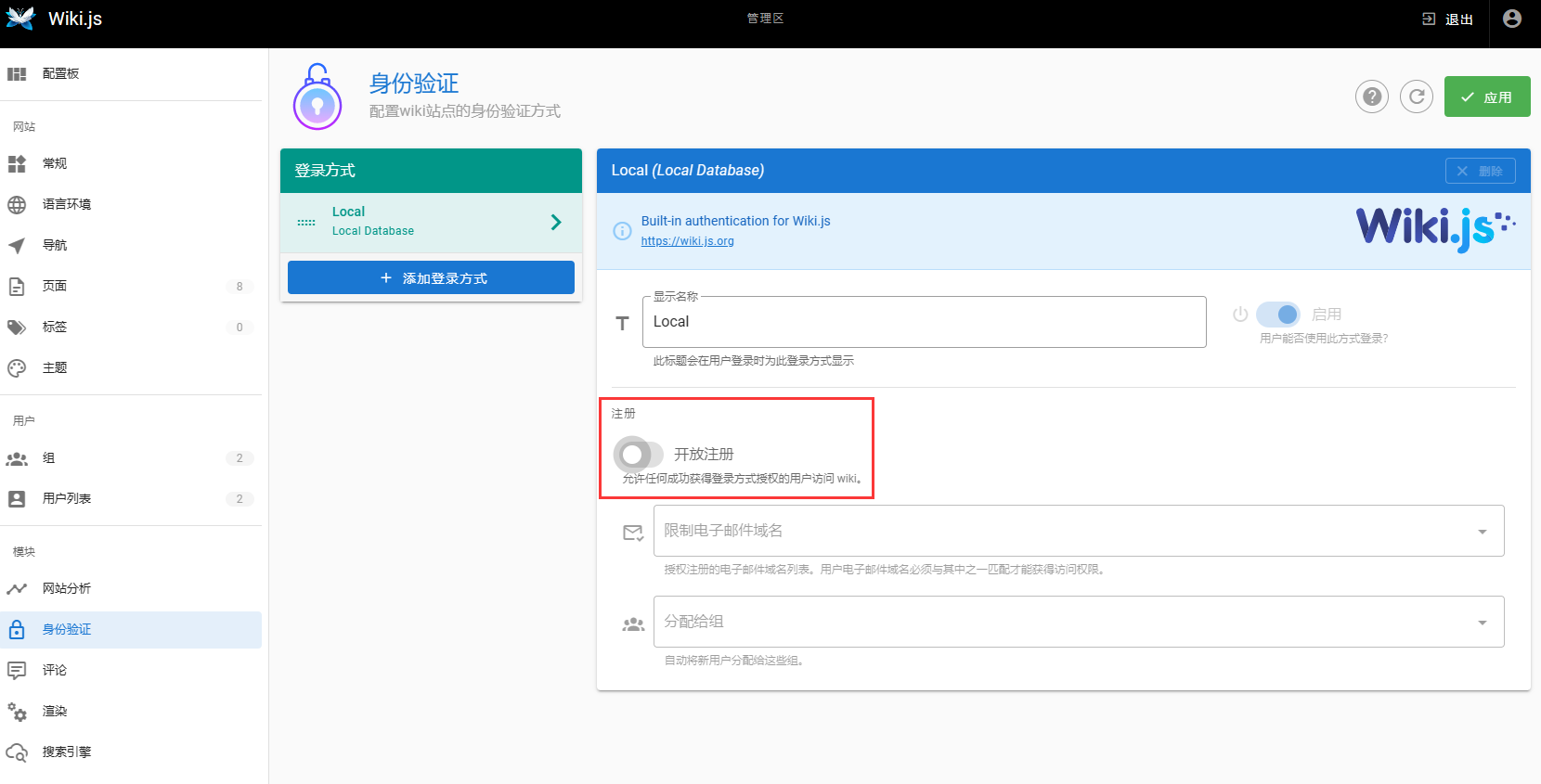Open the 网站分析 analytics label
Viewport: 1541px width, 784px height.
pyautogui.click(x=67, y=588)
